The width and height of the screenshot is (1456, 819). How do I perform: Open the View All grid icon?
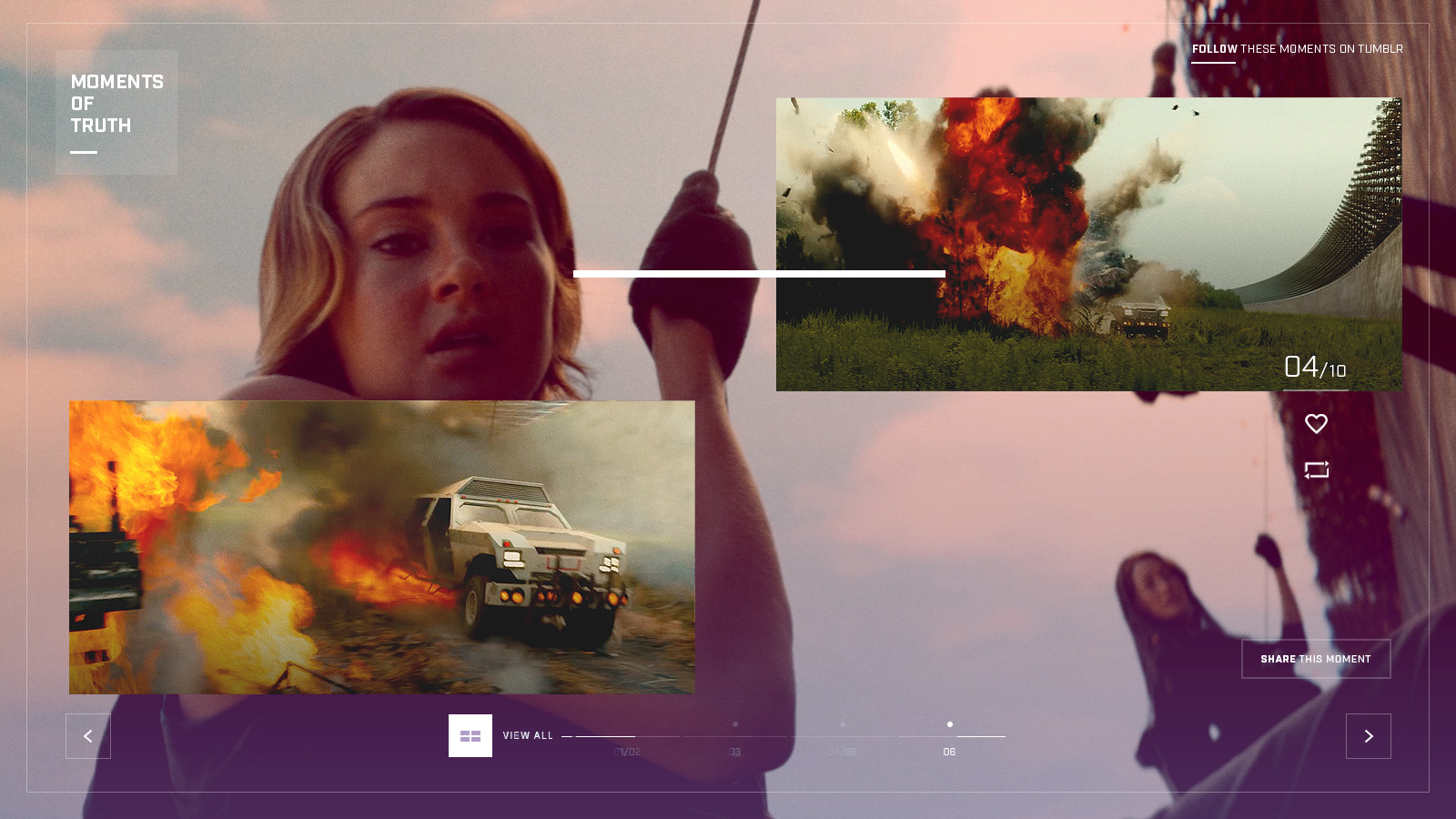[470, 735]
